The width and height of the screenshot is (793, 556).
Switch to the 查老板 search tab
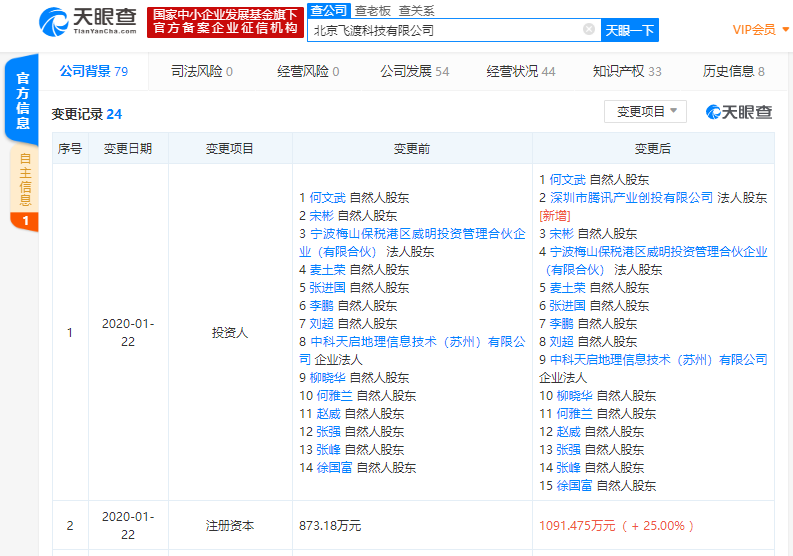coord(372,10)
